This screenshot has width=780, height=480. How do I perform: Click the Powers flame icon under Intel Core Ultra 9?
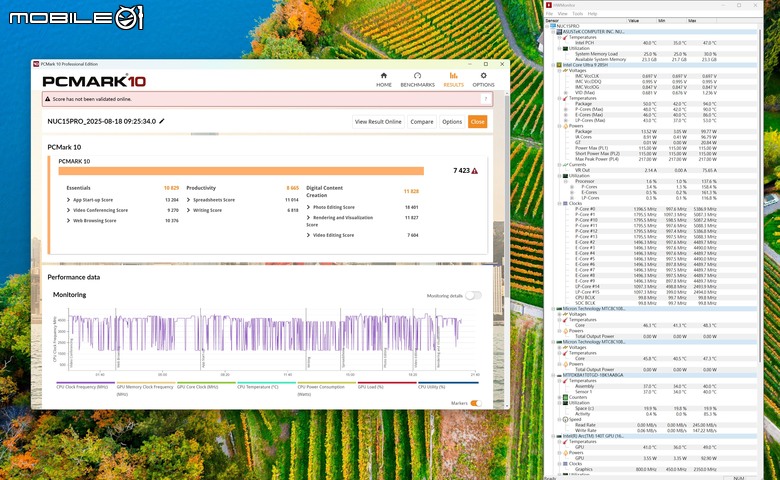pos(565,126)
